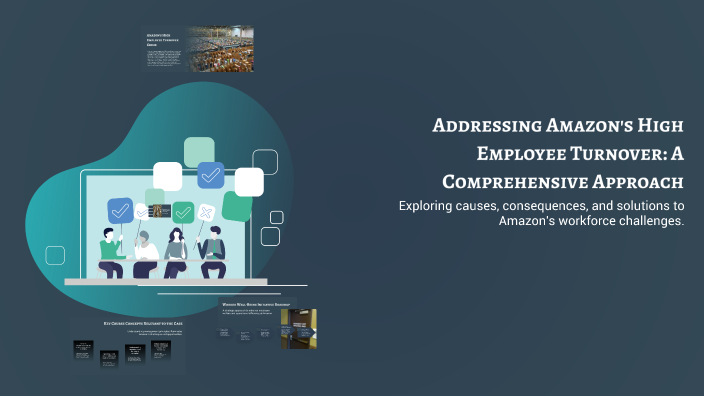
Task: Click the door photo in the roadmap thumbnail
Action: point(299,329)
